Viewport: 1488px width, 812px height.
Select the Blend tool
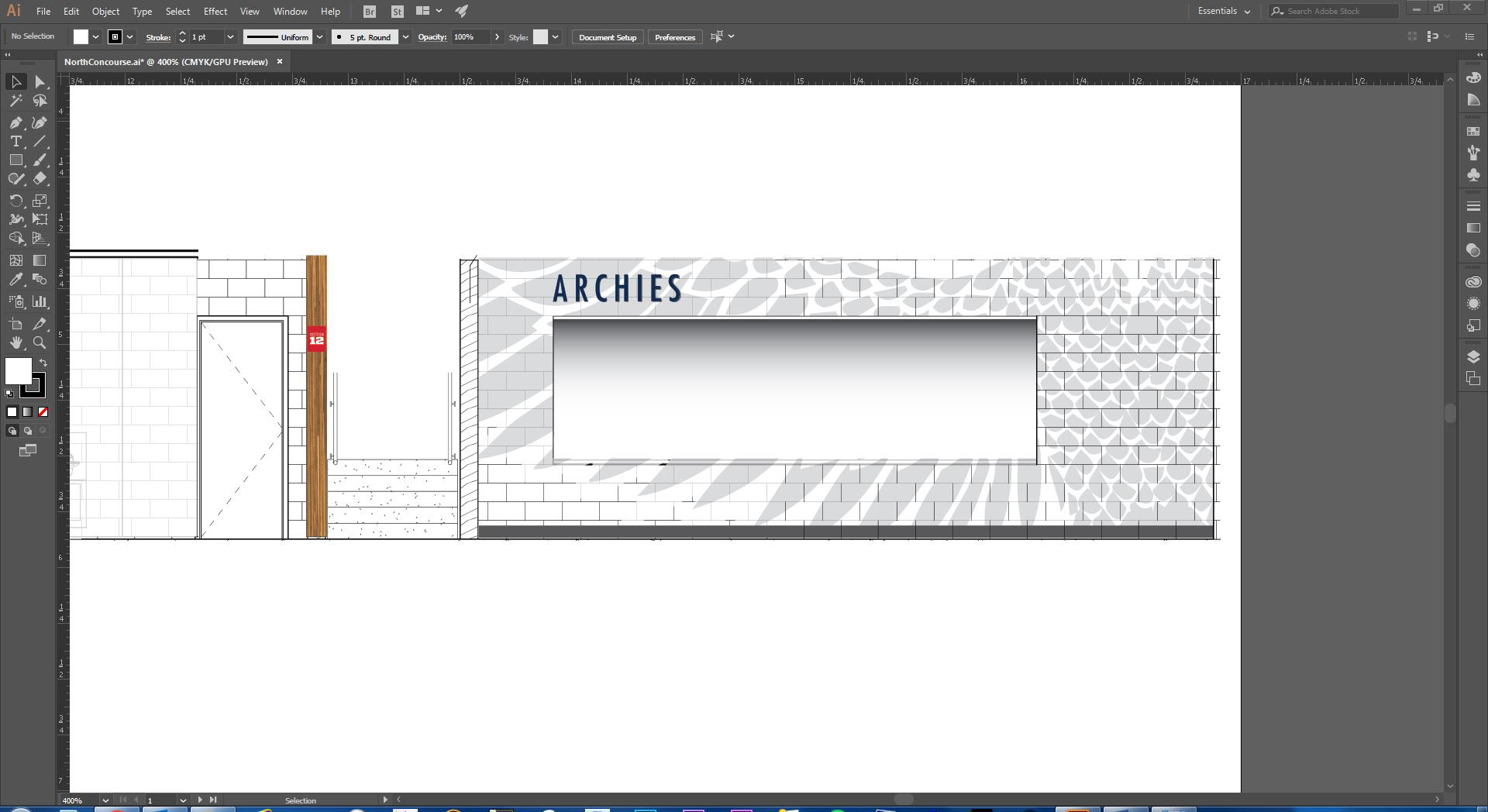coord(40,279)
